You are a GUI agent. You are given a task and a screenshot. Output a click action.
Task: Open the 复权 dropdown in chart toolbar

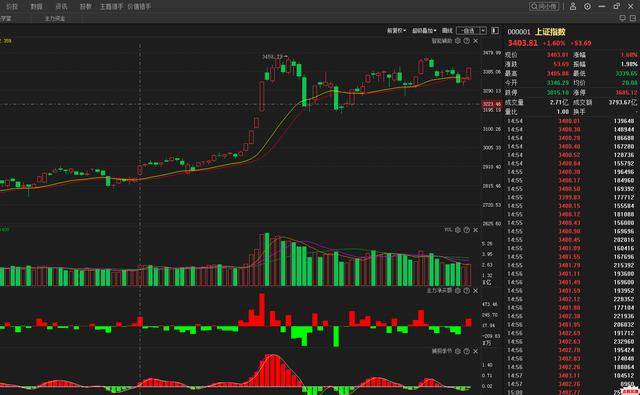click(x=396, y=31)
